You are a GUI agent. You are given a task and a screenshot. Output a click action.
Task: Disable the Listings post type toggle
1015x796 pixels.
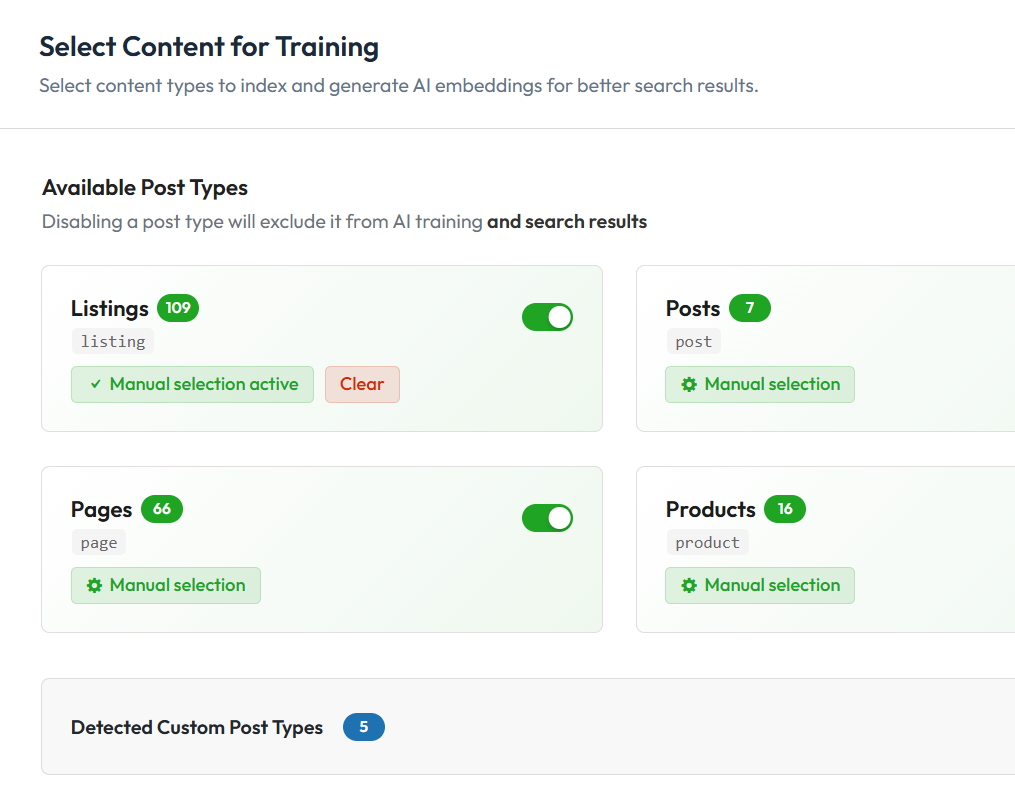pyautogui.click(x=547, y=317)
